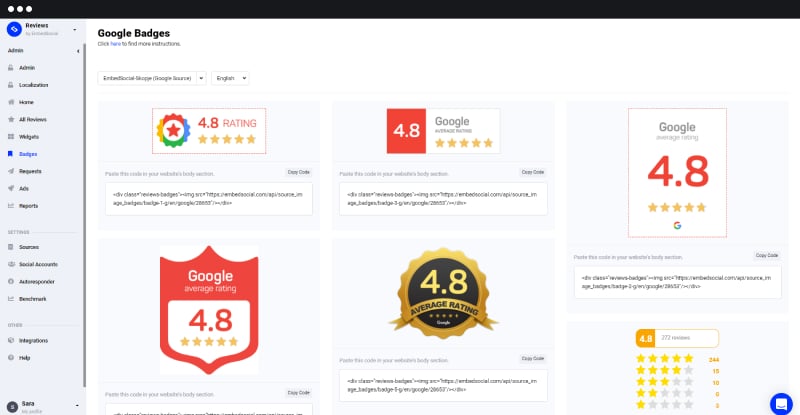Click the star icon for All Reviews
This screenshot has height=415, width=800.
tap(11, 119)
